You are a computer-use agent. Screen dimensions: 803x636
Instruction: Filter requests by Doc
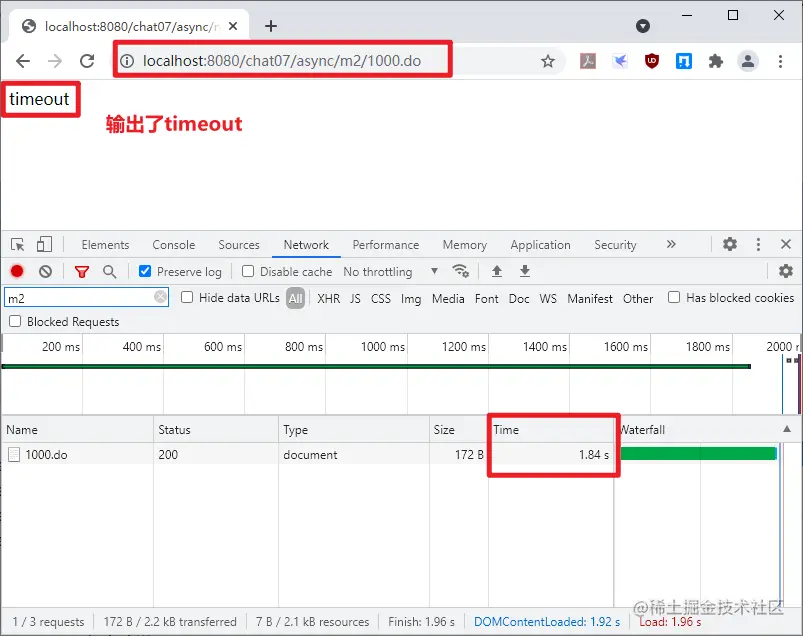[x=519, y=299]
